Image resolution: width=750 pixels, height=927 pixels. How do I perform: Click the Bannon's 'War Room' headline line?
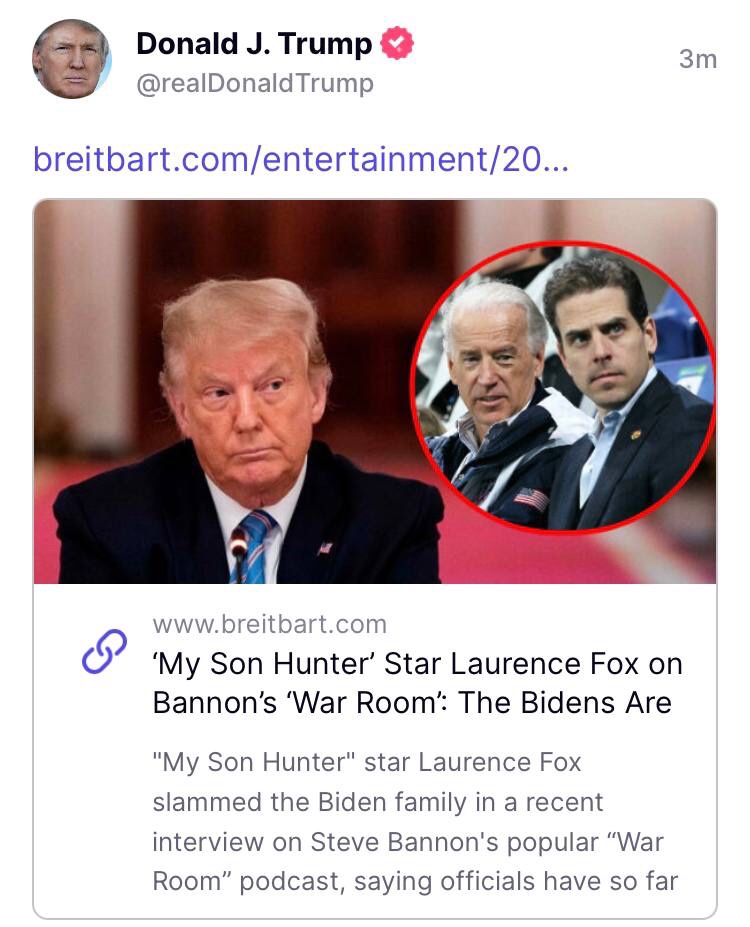tap(411, 703)
